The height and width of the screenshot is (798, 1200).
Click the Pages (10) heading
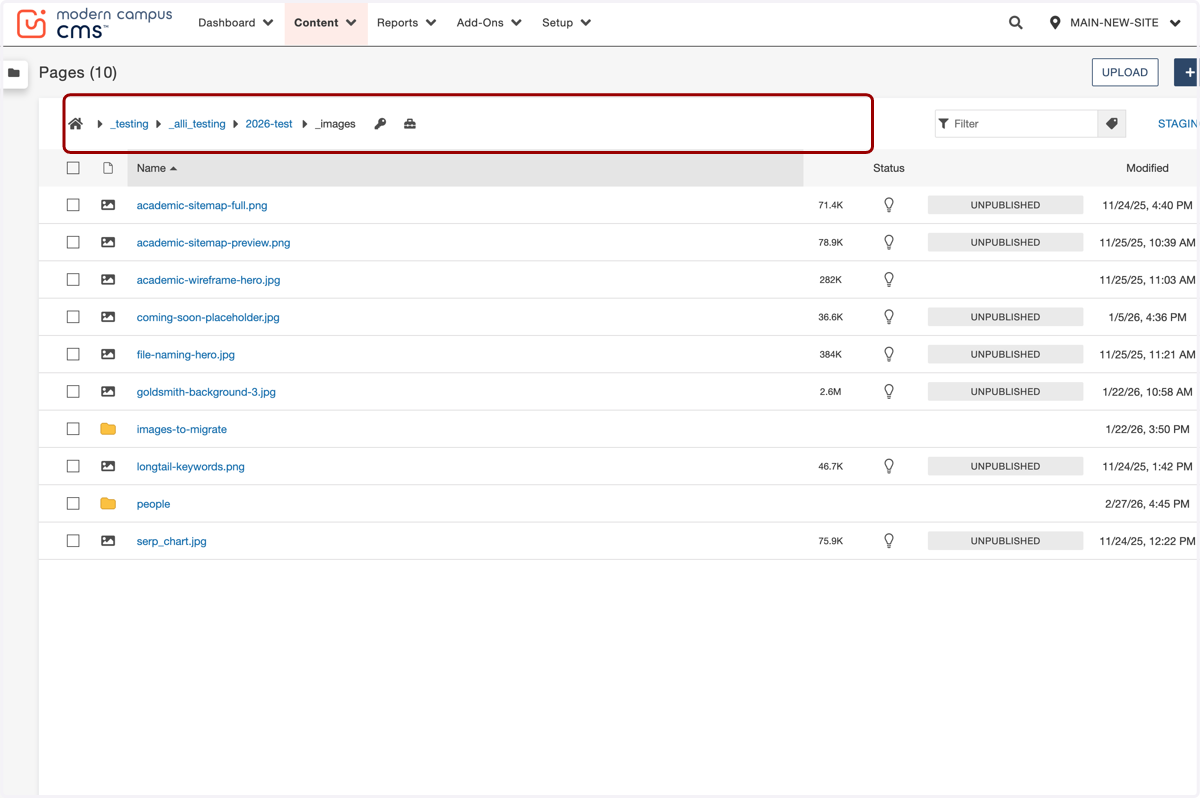point(78,72)
